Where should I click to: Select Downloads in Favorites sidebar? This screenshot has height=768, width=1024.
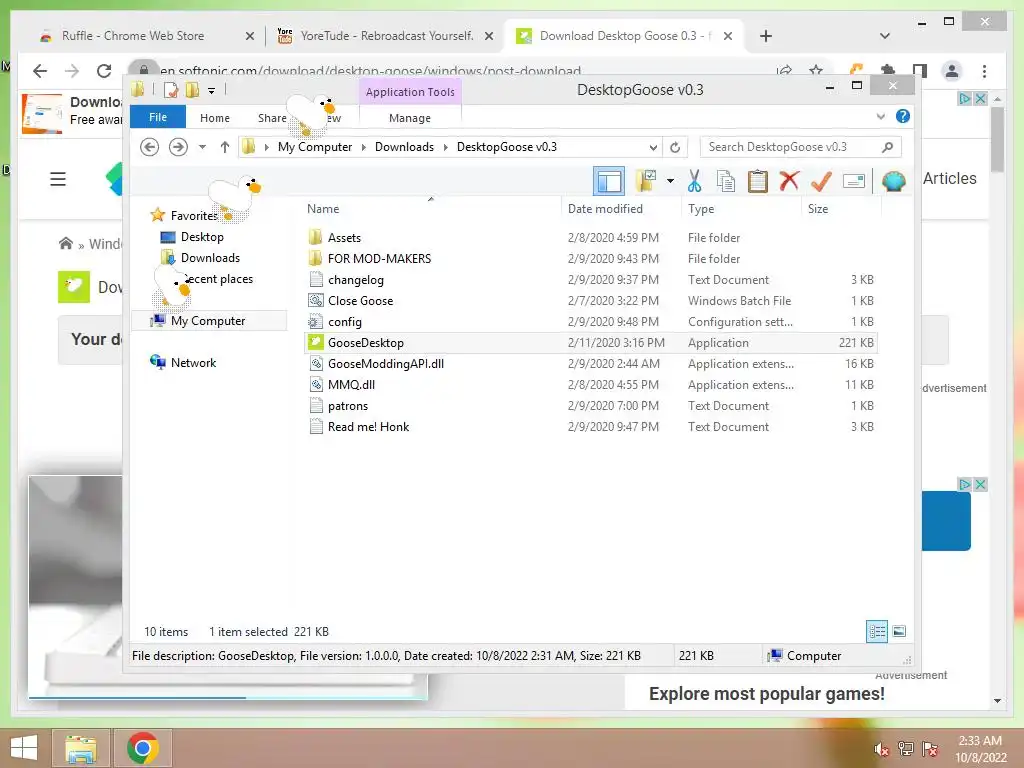[x=210, y=258]
